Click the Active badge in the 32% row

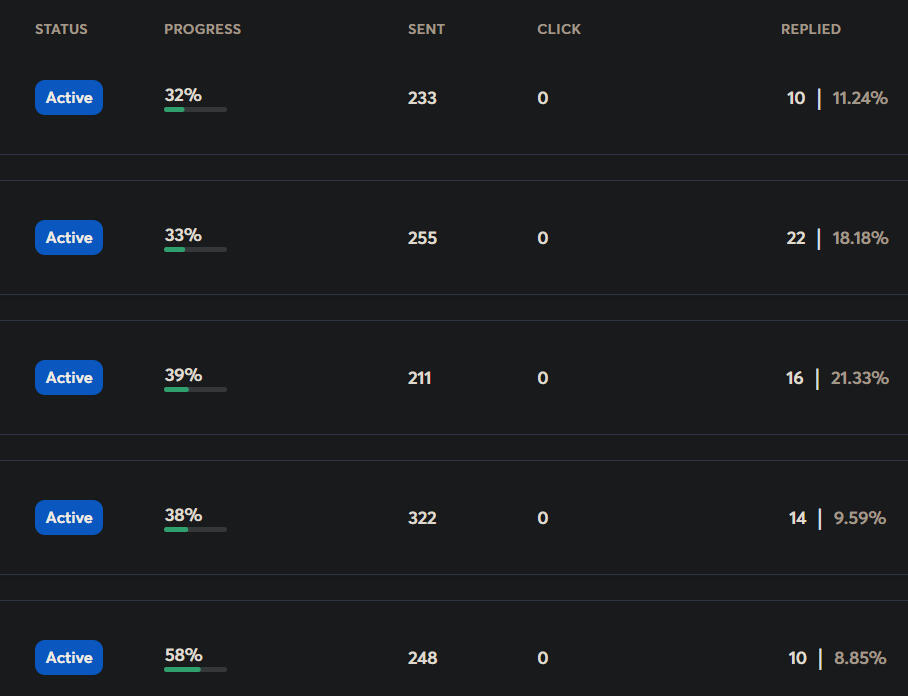(69, 97)
